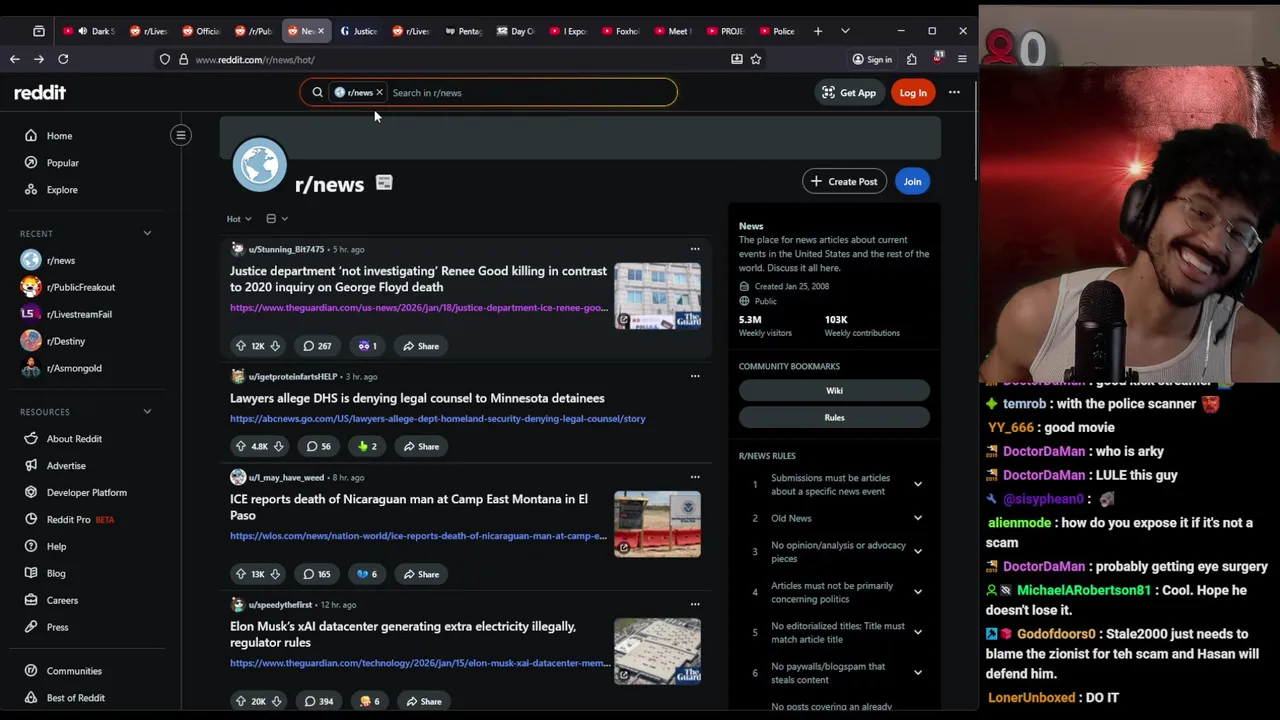Open the post view layout dropdown
Viewport: 1280px width, 720px height.
coord(277,219)
